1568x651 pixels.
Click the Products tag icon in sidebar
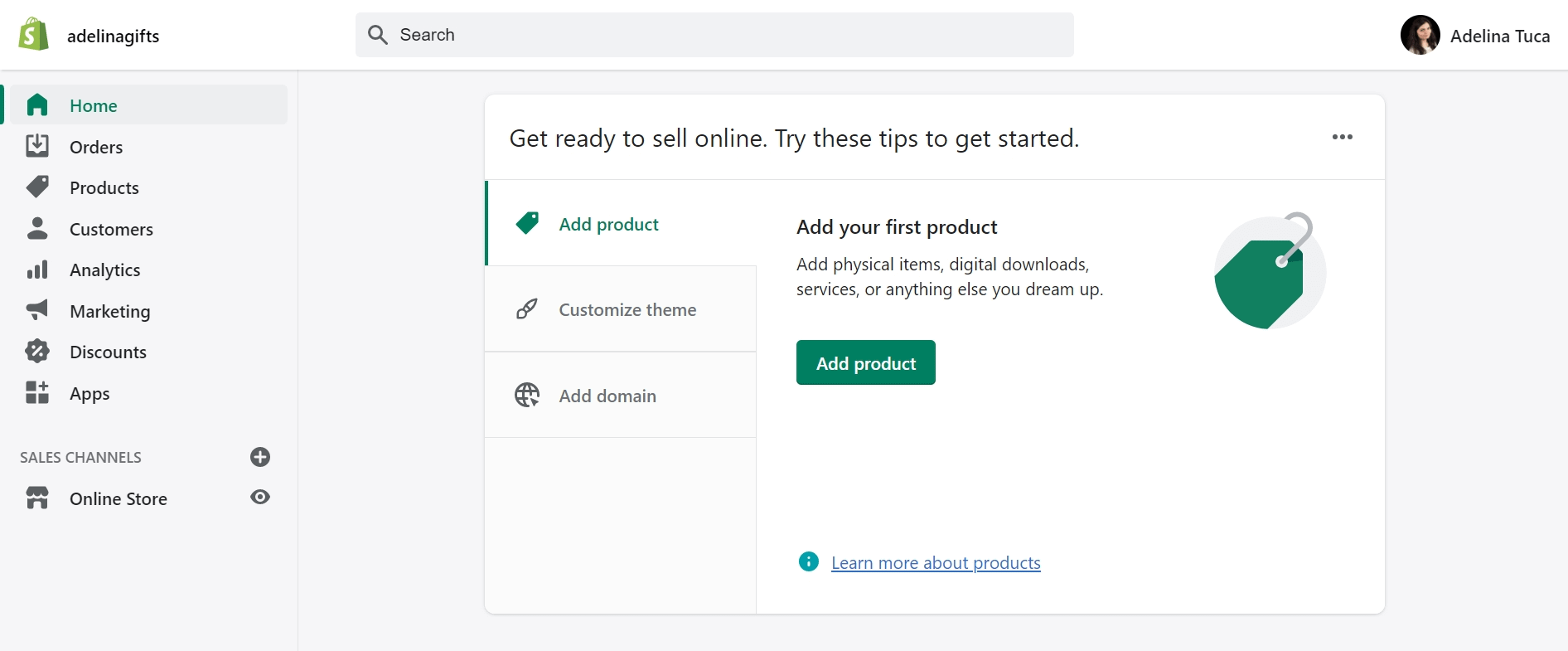(x=37, y=187)
